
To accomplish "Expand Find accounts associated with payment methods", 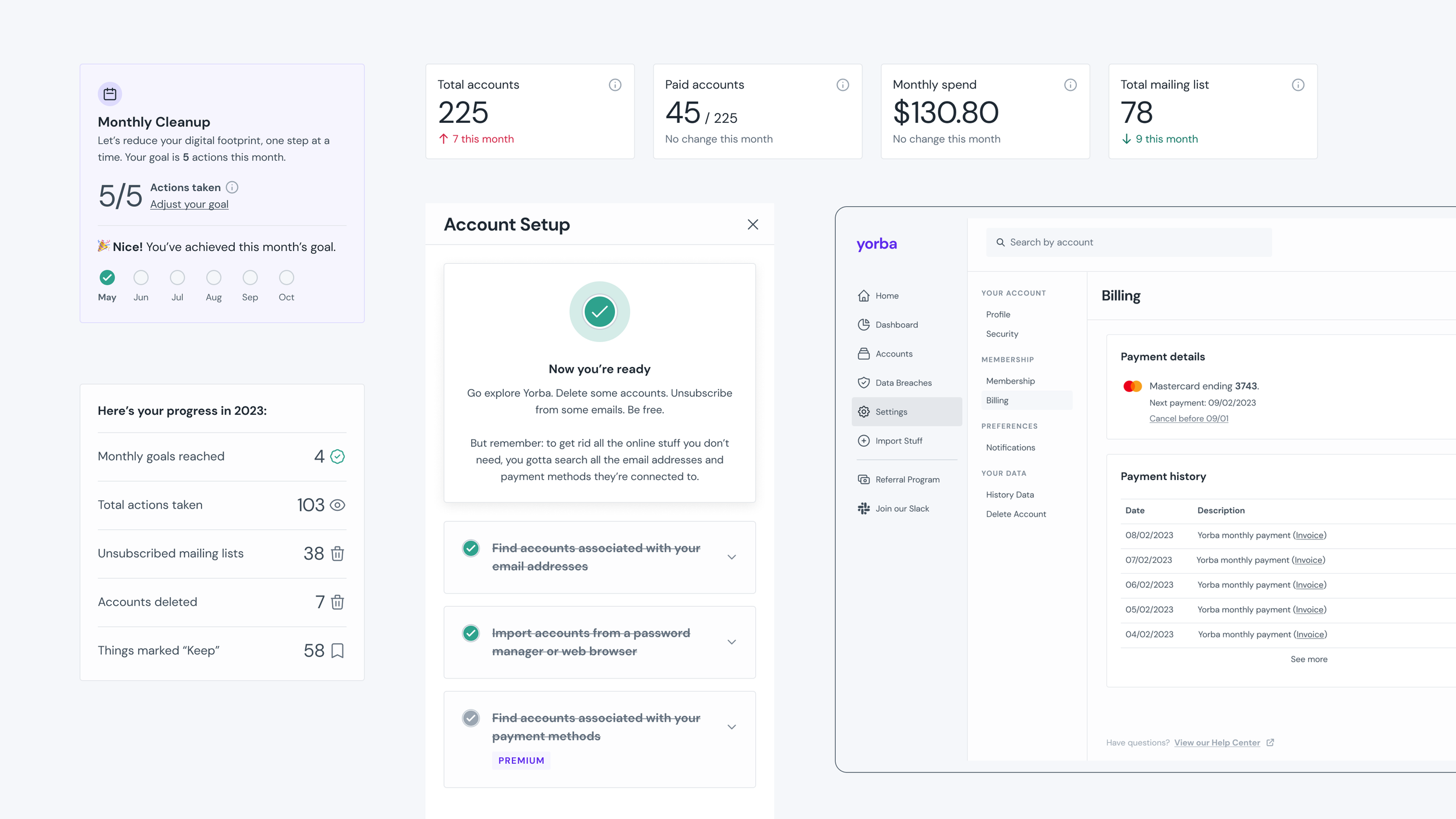I will (732, 727).
